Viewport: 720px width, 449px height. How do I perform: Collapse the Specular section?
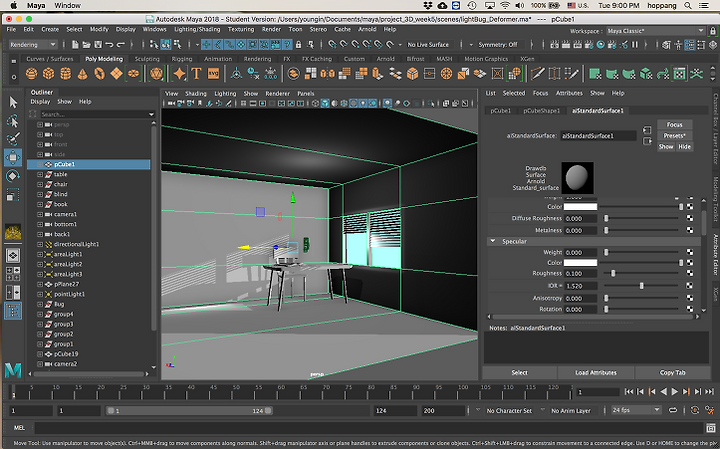coord(493,241)
